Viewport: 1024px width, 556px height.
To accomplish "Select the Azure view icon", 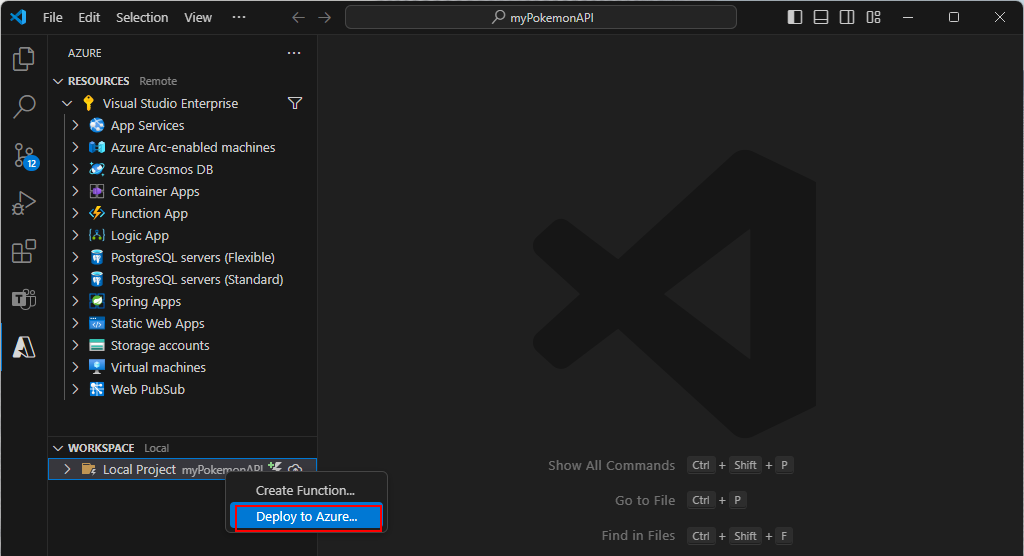I will pyautogui.click(x=24, y=347).
